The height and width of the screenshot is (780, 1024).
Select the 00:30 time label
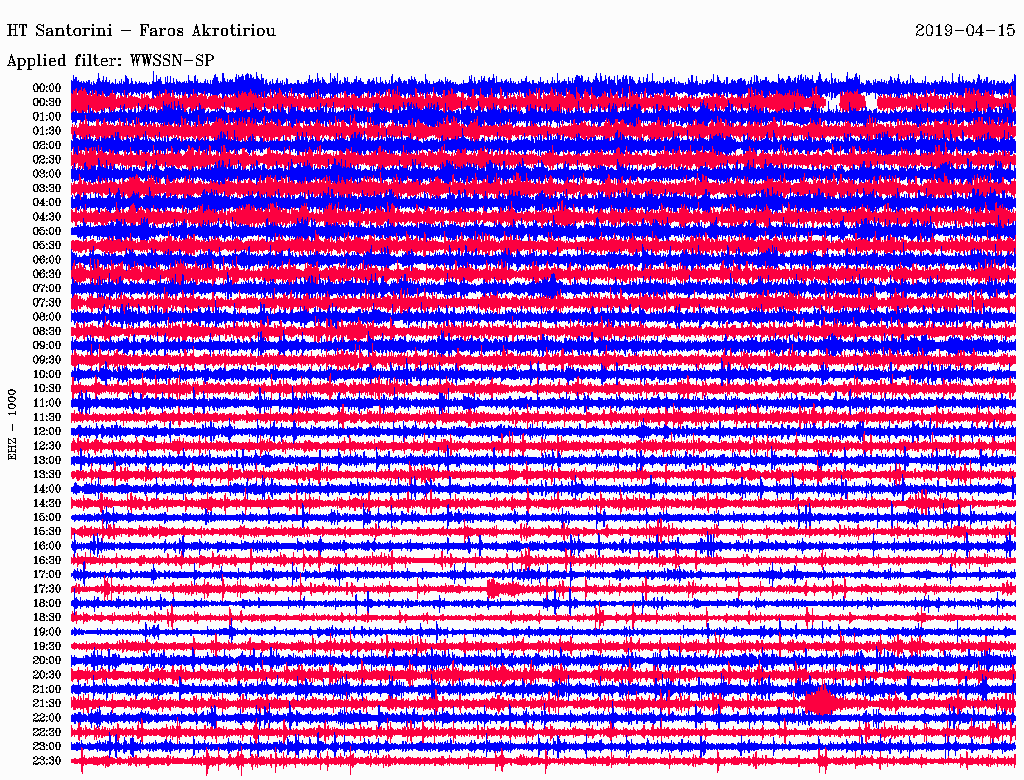coord(47,102)
